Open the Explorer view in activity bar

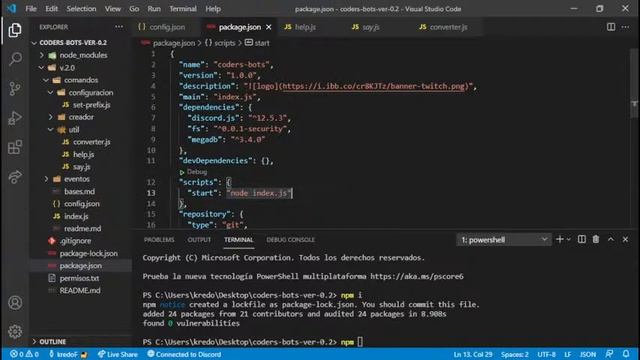pyautogui.click(x=15, y=30)
